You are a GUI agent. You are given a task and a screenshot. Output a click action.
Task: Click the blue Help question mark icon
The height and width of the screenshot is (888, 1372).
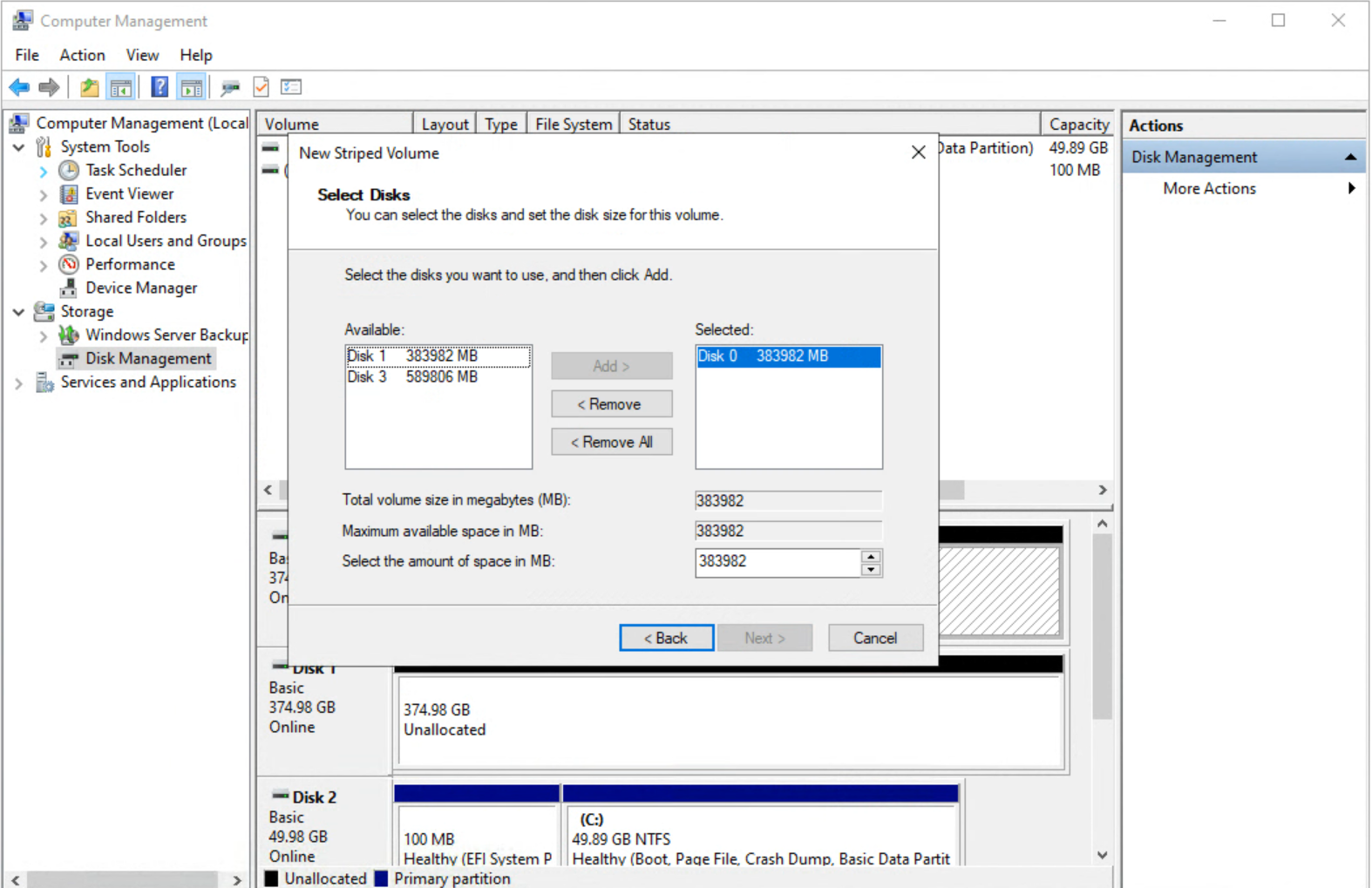click(160, 87)
